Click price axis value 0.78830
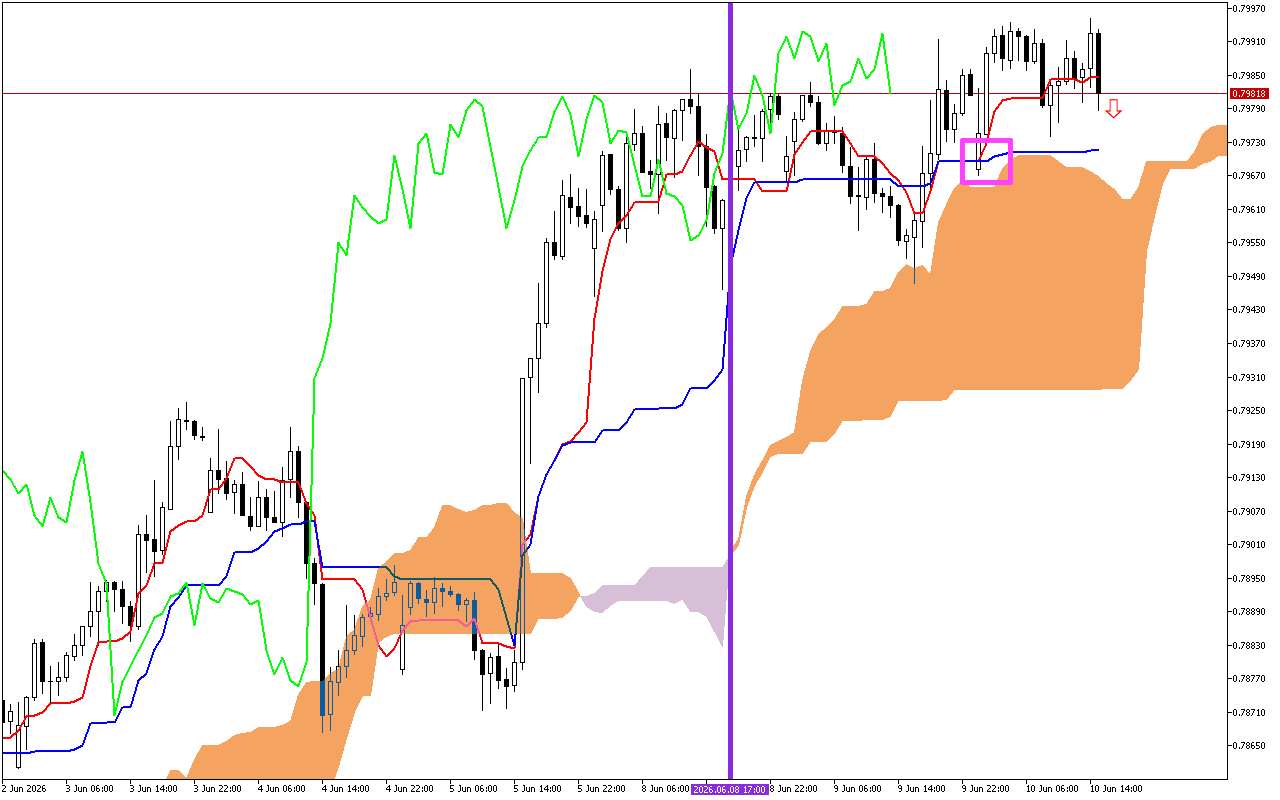 pos(1250,645)
